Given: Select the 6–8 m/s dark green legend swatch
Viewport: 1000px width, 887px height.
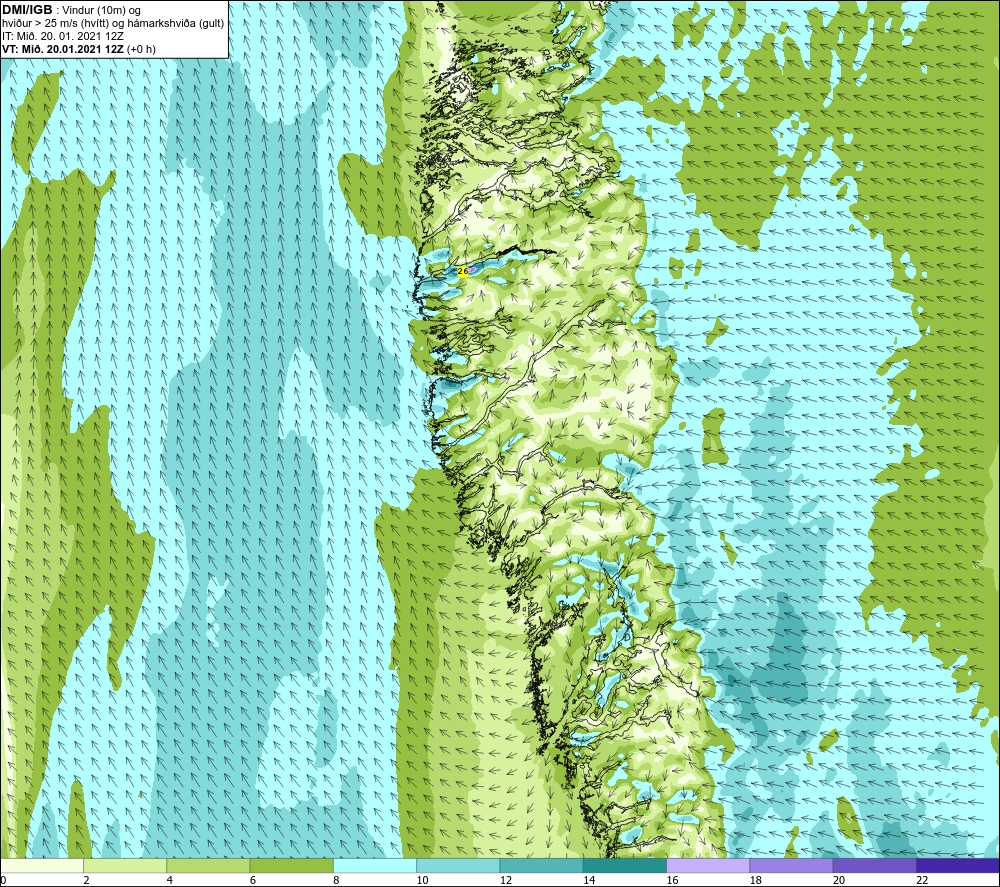Looking at the screenshot, I should 291,865.
